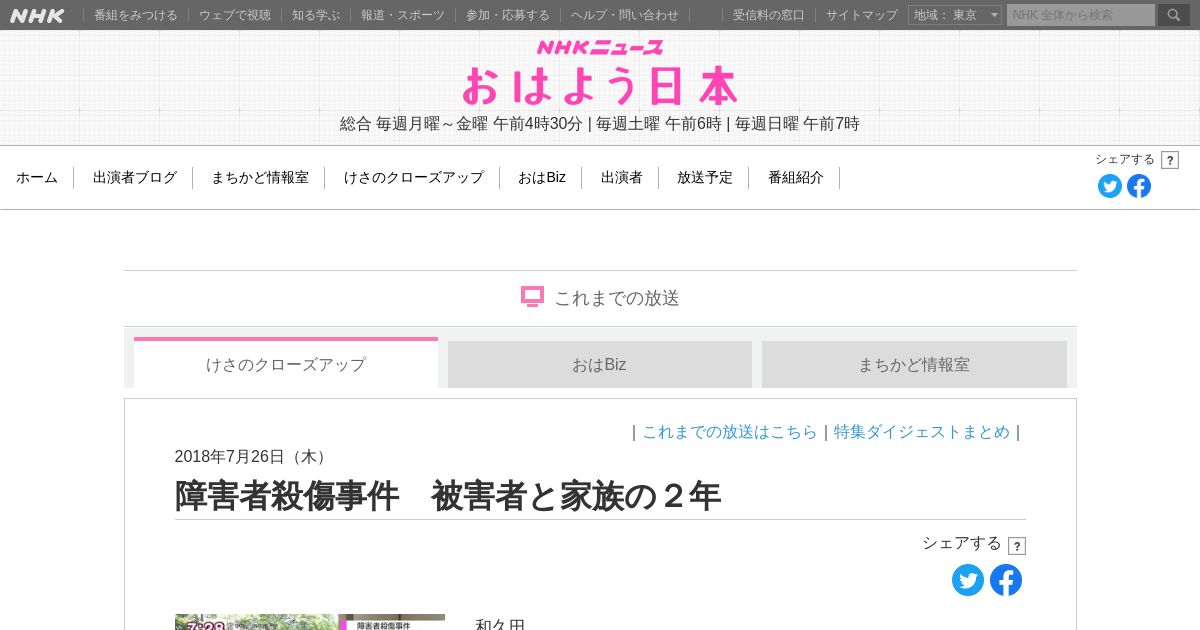Image resolution: width=1200 pixels, height=630 pixels.
Task: Share the article on Twitter
Action: [x=968, y=580]
